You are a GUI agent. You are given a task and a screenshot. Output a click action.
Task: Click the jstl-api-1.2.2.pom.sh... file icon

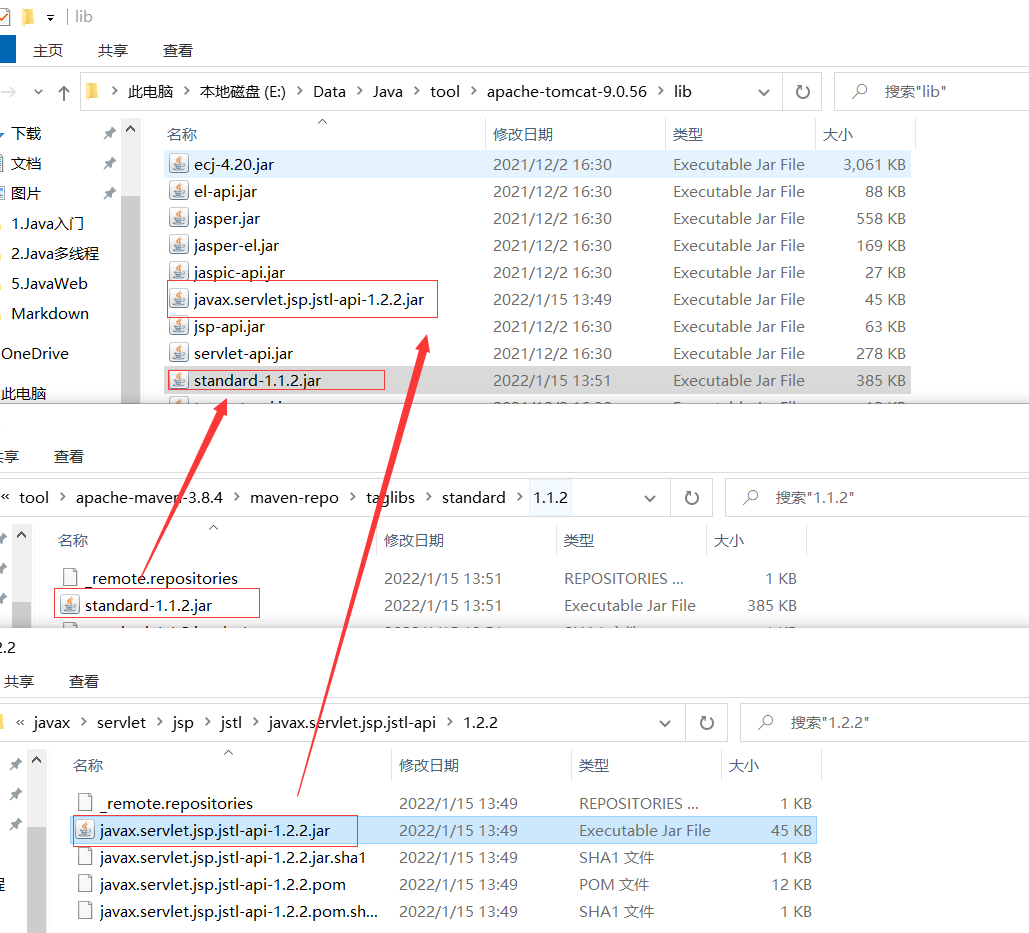(x=85, y=910)
